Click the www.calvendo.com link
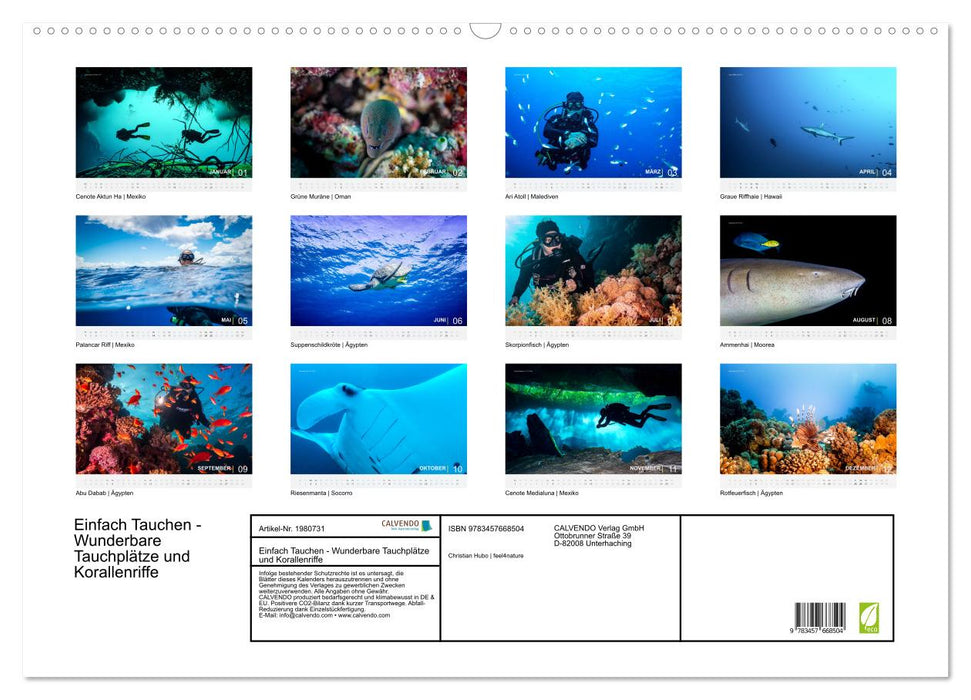Viewport: 971px width, 700px height. (365, 617)
